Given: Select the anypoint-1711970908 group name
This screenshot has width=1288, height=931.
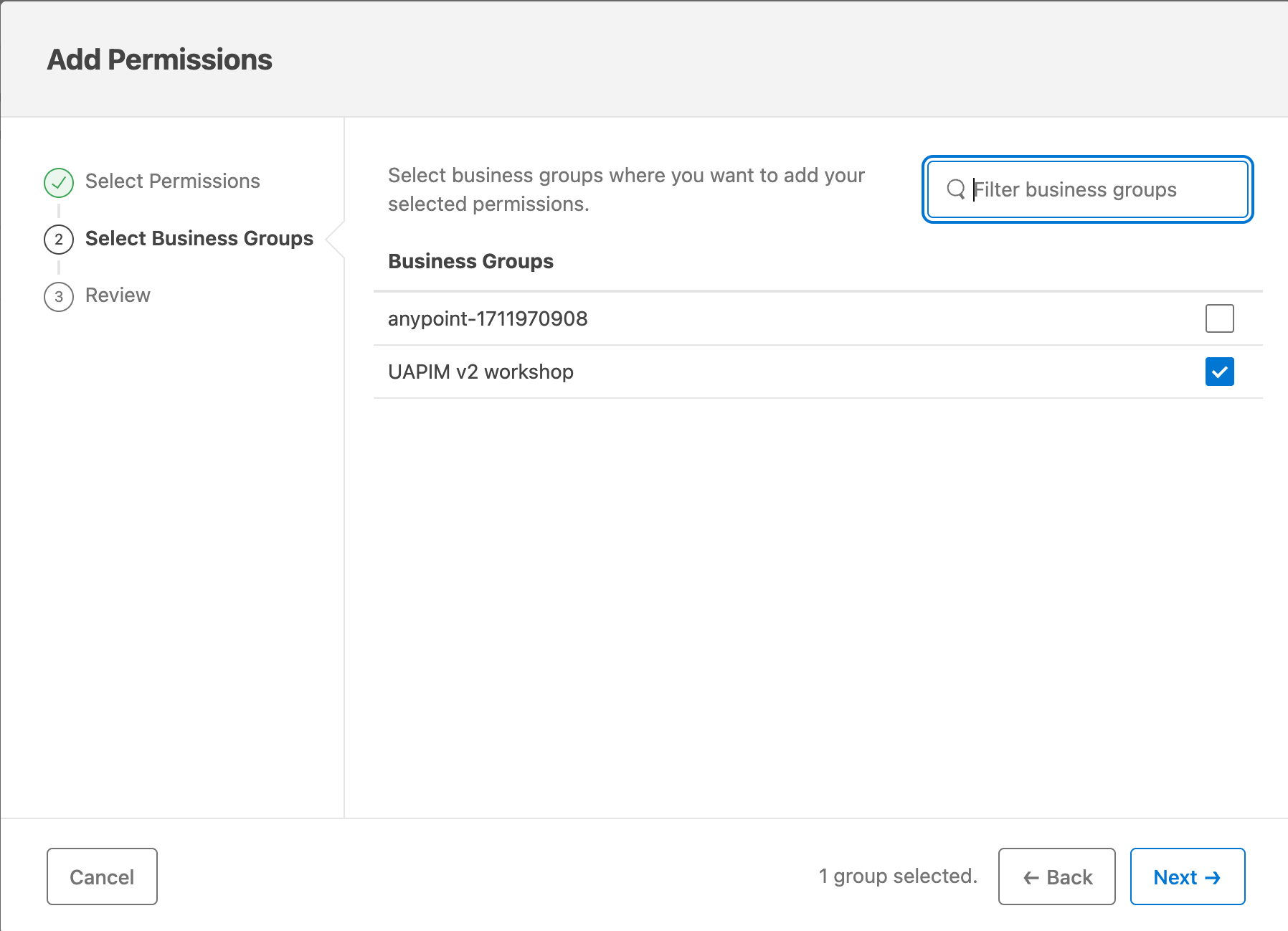Looking at the screenshot, I should [x=488, y=318].
